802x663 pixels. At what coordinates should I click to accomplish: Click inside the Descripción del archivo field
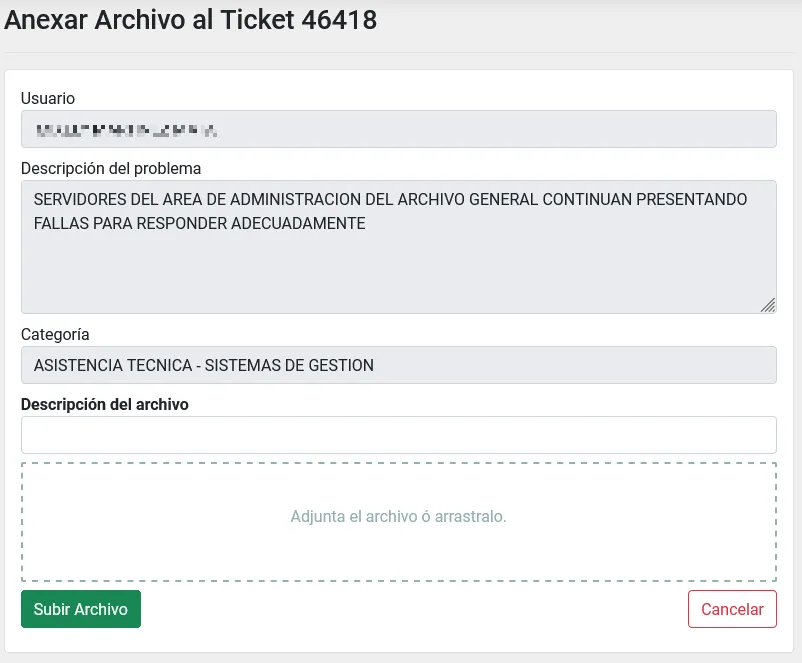point(399,434)
